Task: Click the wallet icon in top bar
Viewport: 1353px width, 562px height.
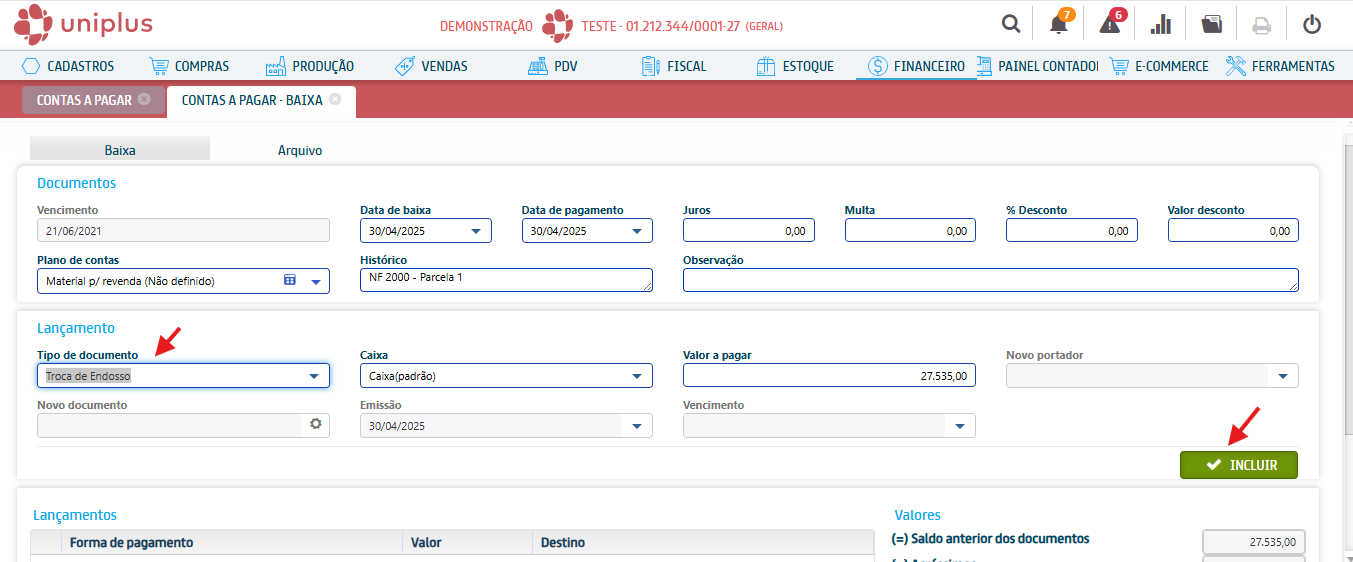Action: (1212, 25)
